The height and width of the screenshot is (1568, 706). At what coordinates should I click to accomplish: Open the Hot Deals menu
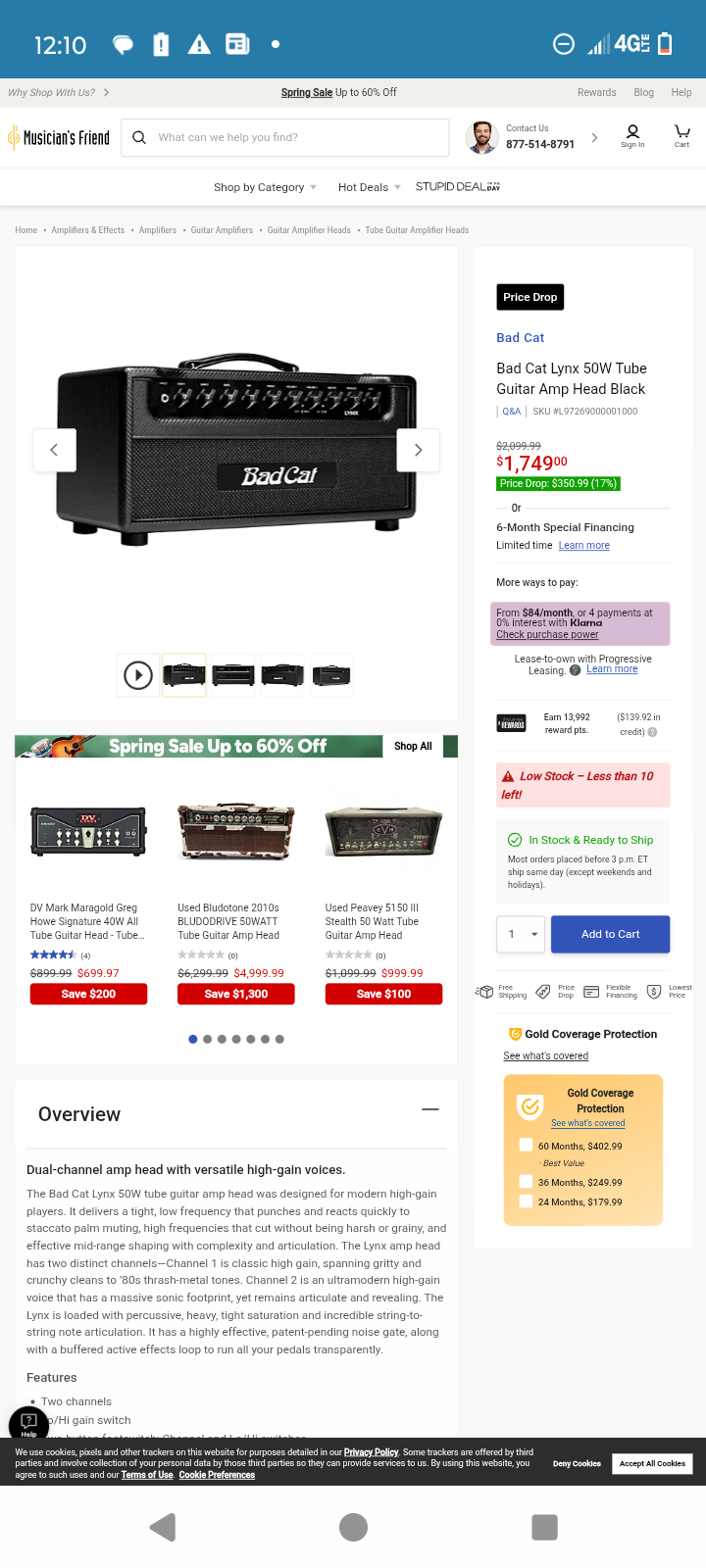(369, 187)
